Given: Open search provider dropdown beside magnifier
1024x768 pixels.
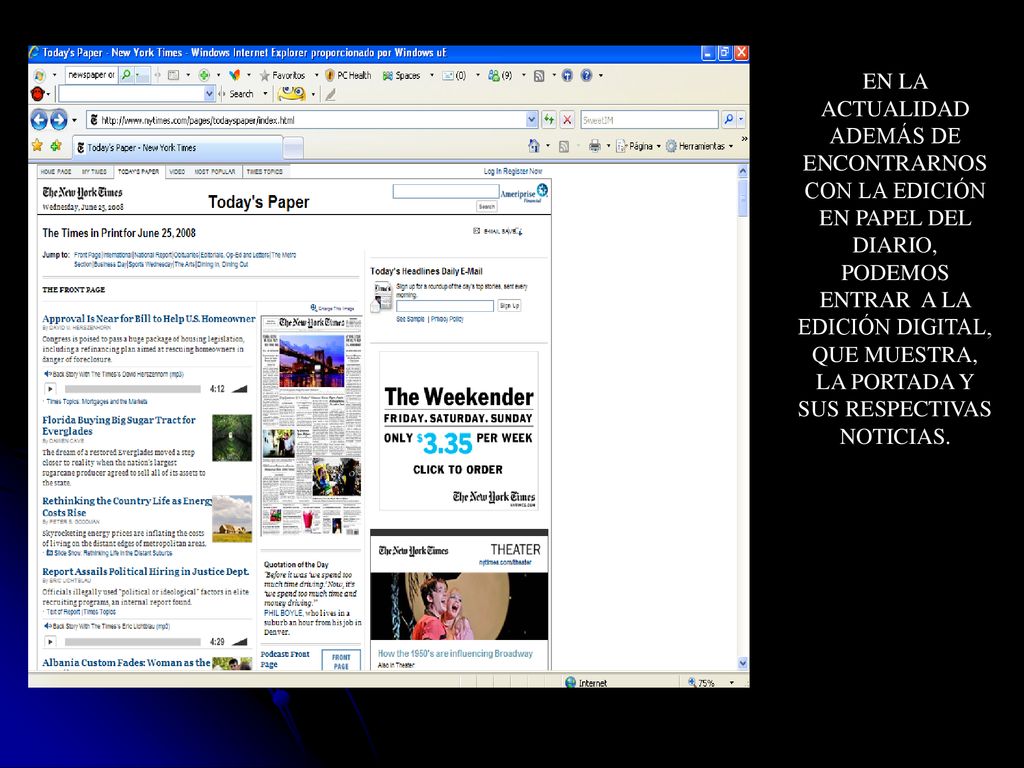Looking at the screenshot, I should click(741, 120).
